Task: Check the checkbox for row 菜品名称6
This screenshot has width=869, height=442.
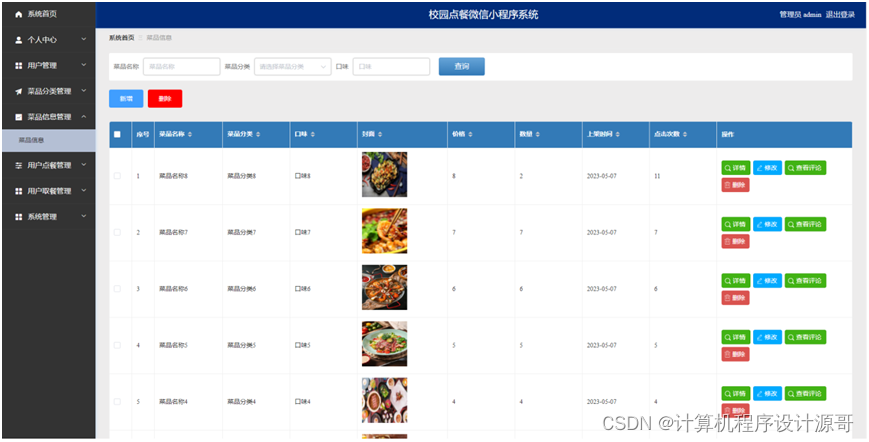Action: point(117,289)
